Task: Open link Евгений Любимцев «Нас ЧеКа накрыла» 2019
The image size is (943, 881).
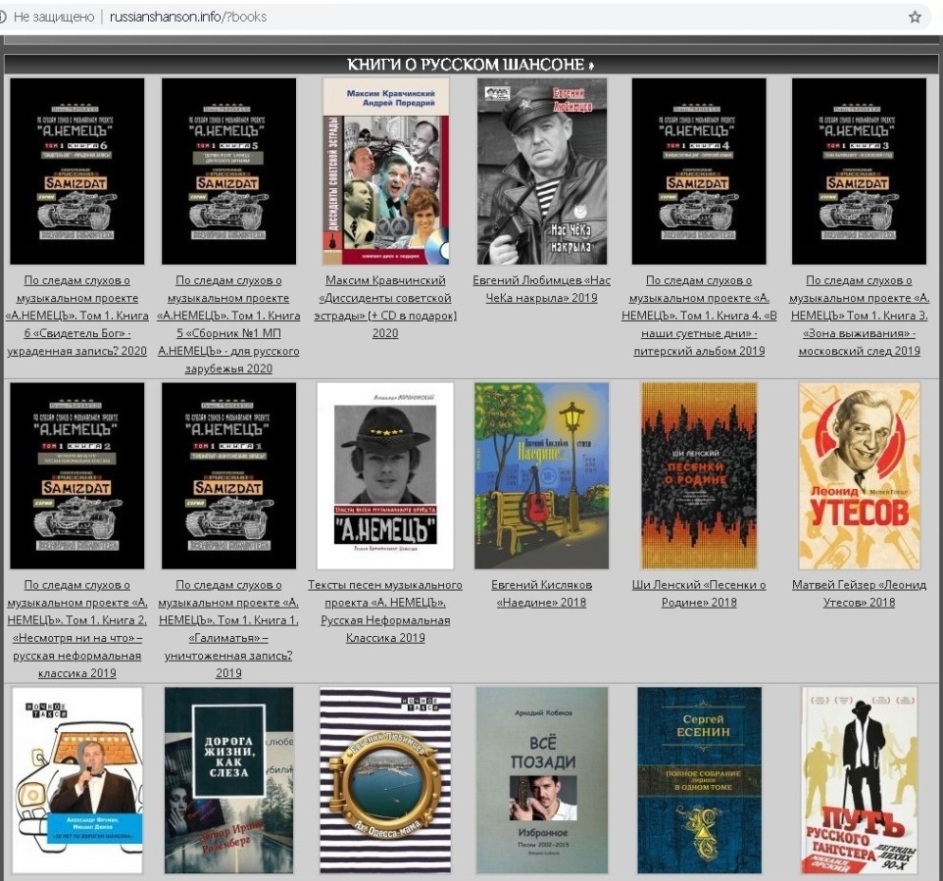Action: pyautogui.click(x=542, y=289)
